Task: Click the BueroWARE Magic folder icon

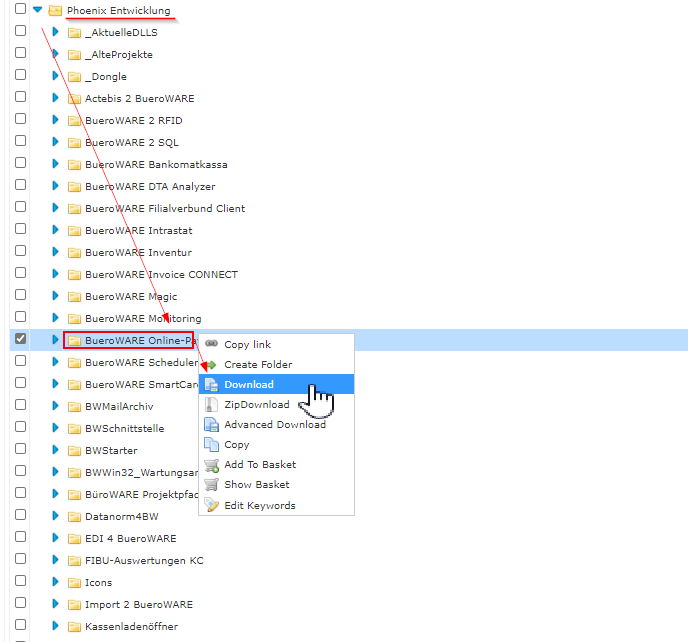Action: [x=75, y=297]
